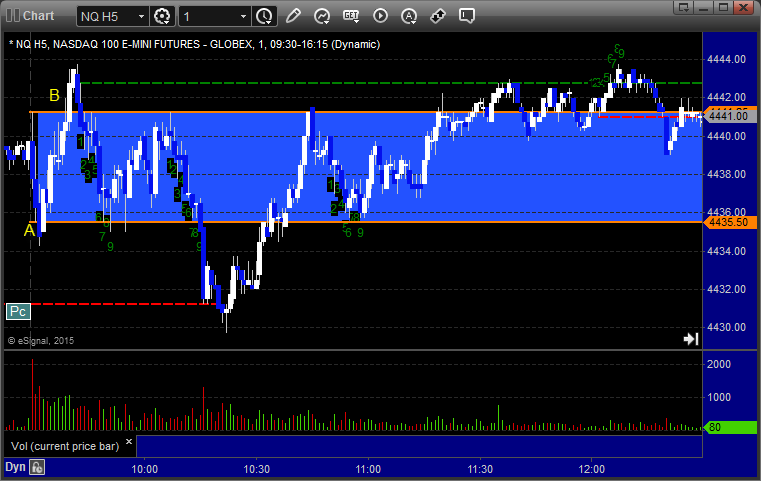Click the Pc previous close marker
This screenshot has height=481, width=761.
click(18, 311)
